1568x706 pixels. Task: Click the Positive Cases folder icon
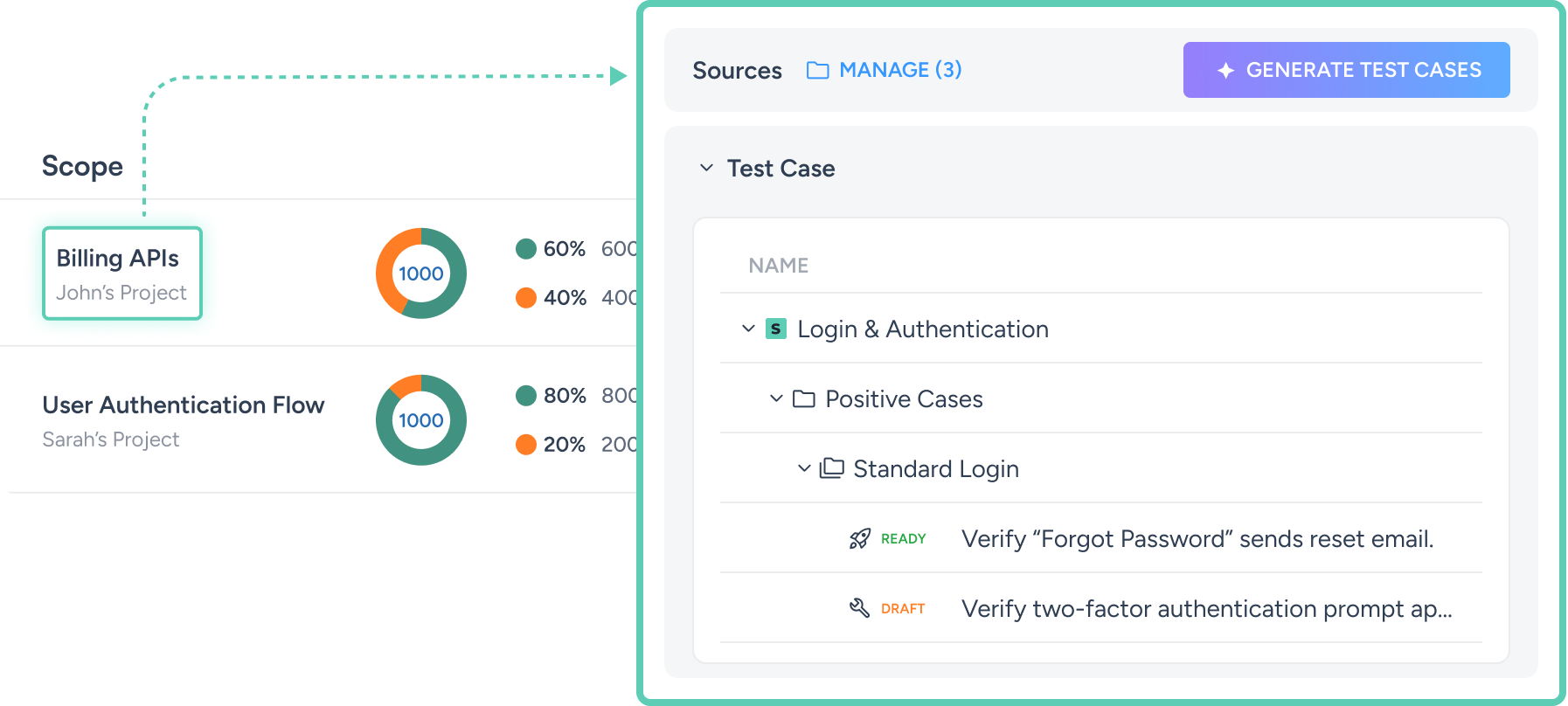(803, 399)
